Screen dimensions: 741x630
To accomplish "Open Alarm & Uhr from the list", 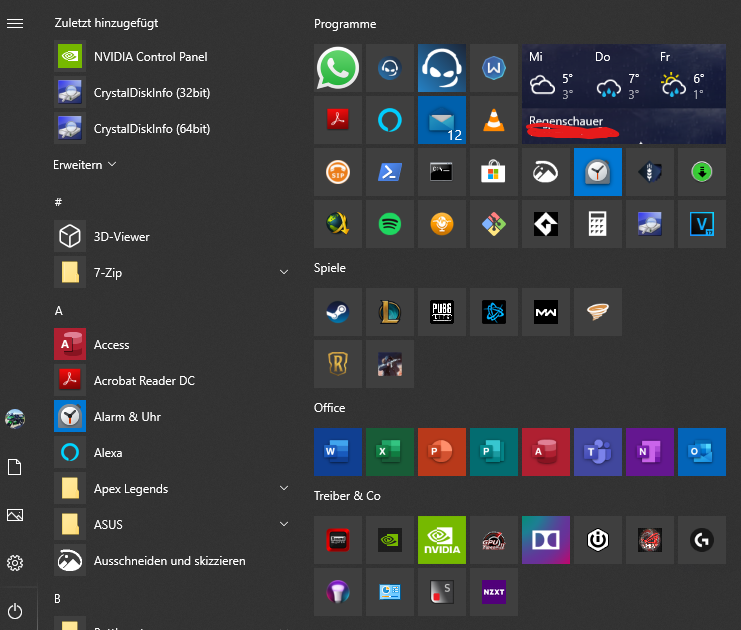I will 172,416.
